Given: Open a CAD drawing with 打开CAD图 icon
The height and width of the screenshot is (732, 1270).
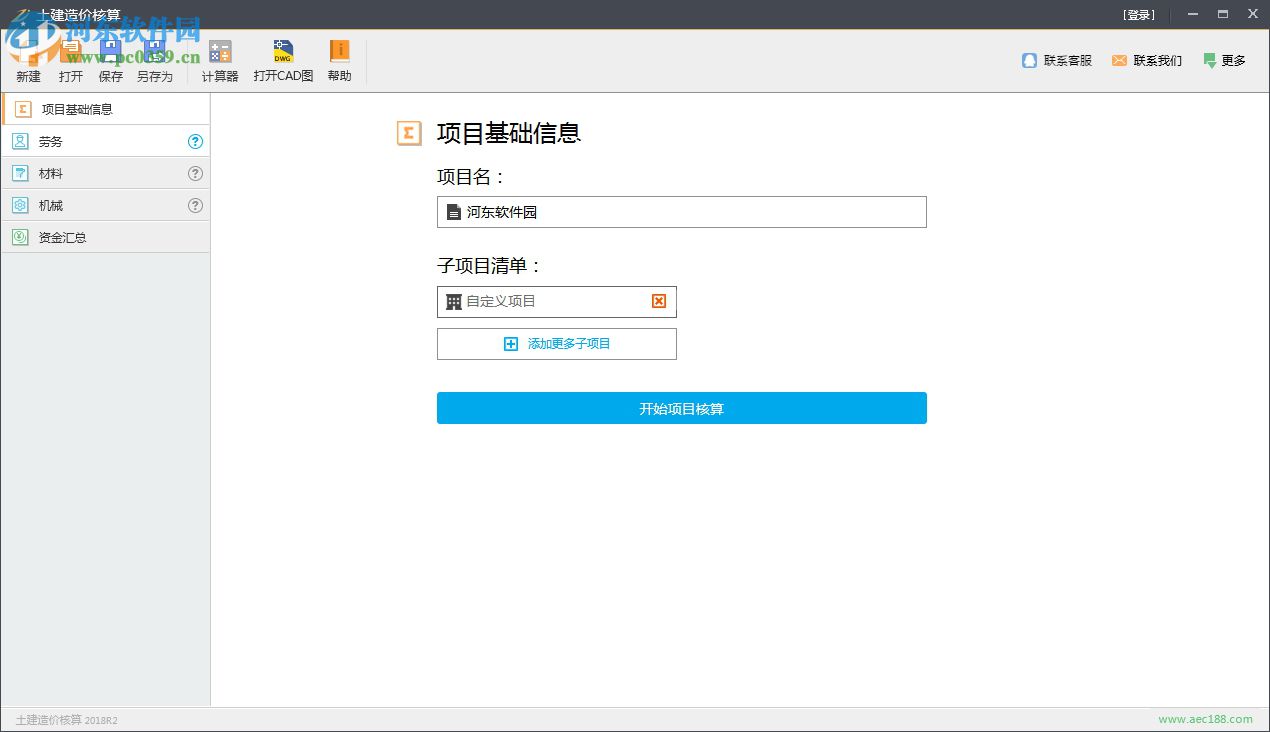Looking at the screenshot, I should pyautogui.click(x=283, y=60).
